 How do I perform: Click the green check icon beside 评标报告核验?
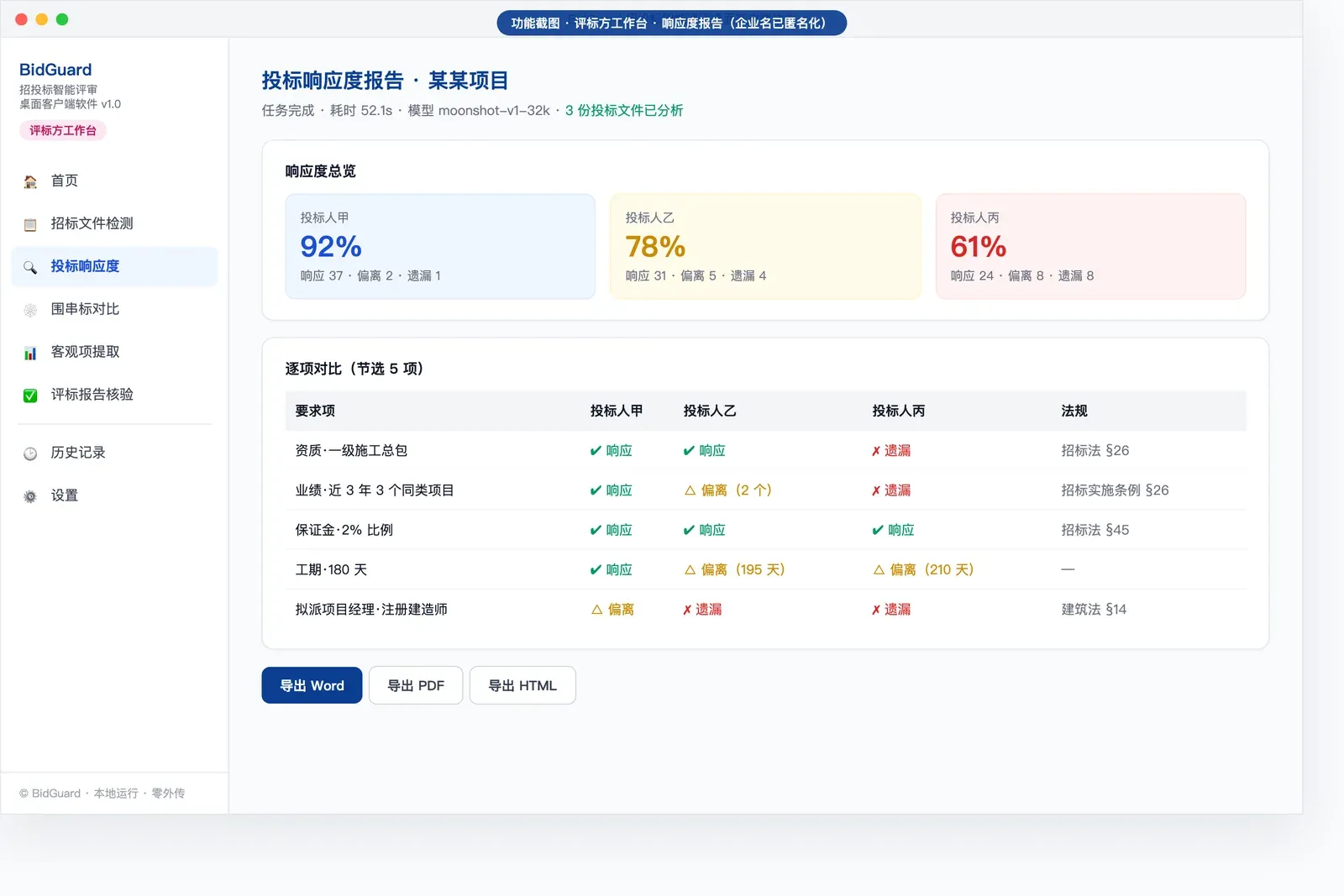pos(30,396)
